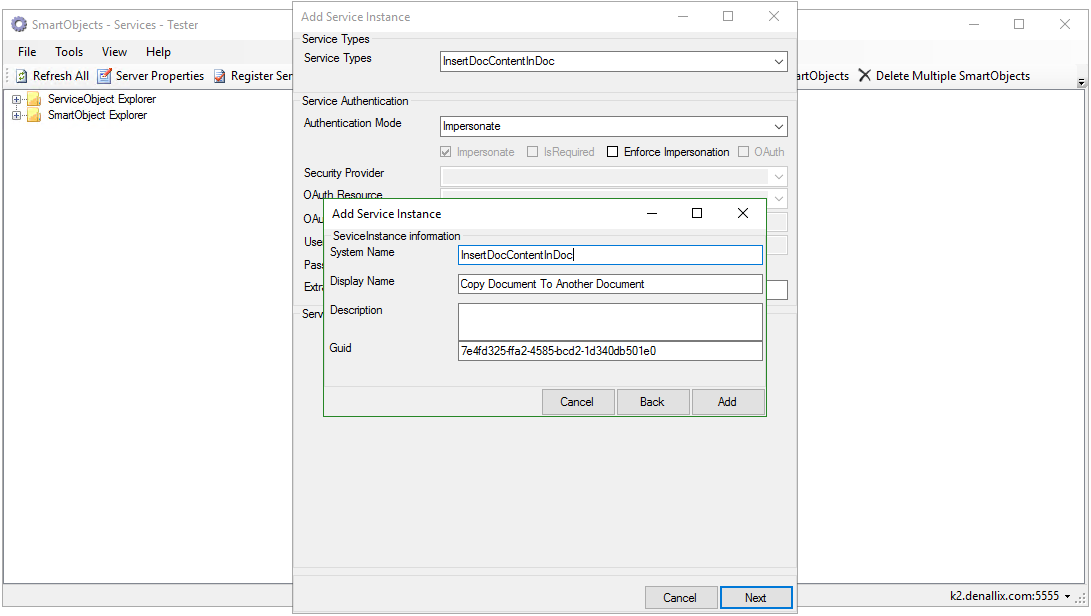Screen dimensions: 1091x616
Task: Open Server Properties from toolbar
Action: tap(104, 76)
